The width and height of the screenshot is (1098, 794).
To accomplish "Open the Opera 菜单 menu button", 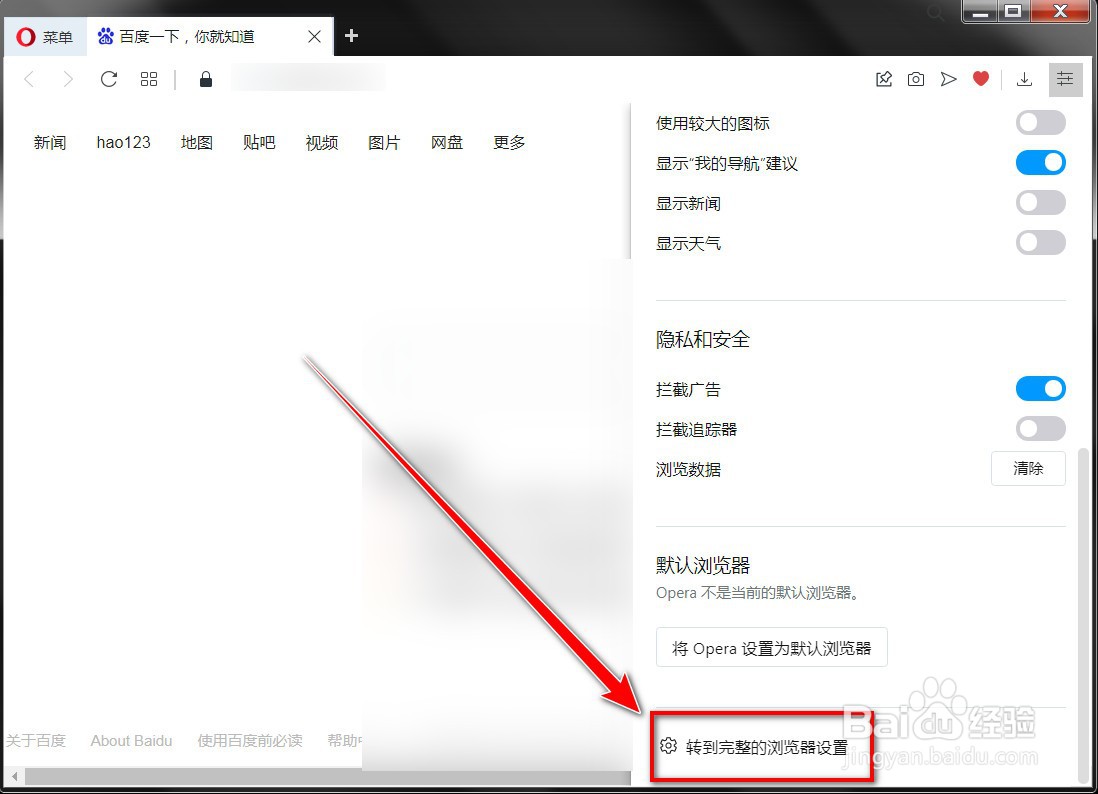I will pyautogui.click(x=45, y=36).
